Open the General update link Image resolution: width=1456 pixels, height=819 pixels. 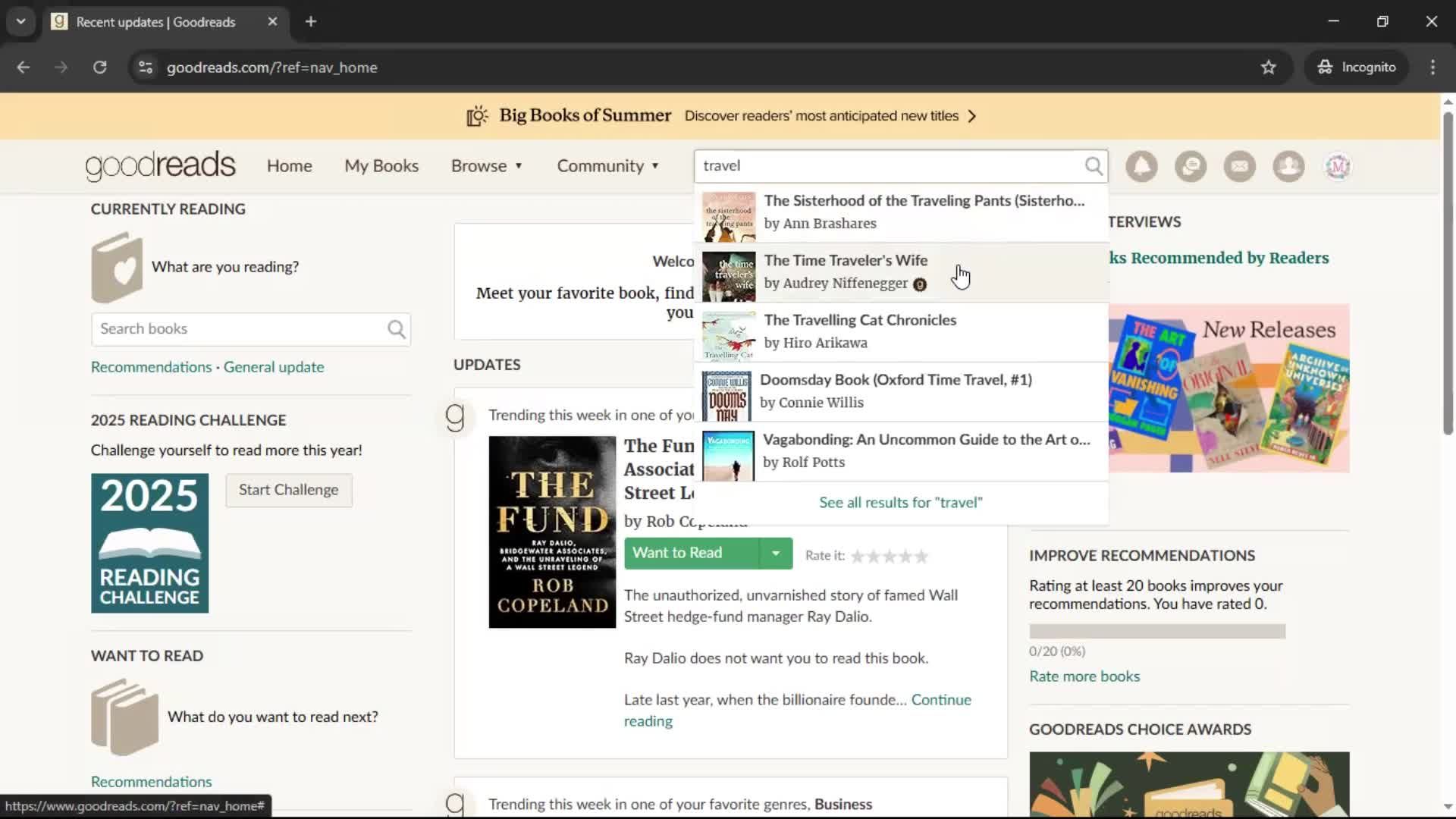tap(274, 367)
